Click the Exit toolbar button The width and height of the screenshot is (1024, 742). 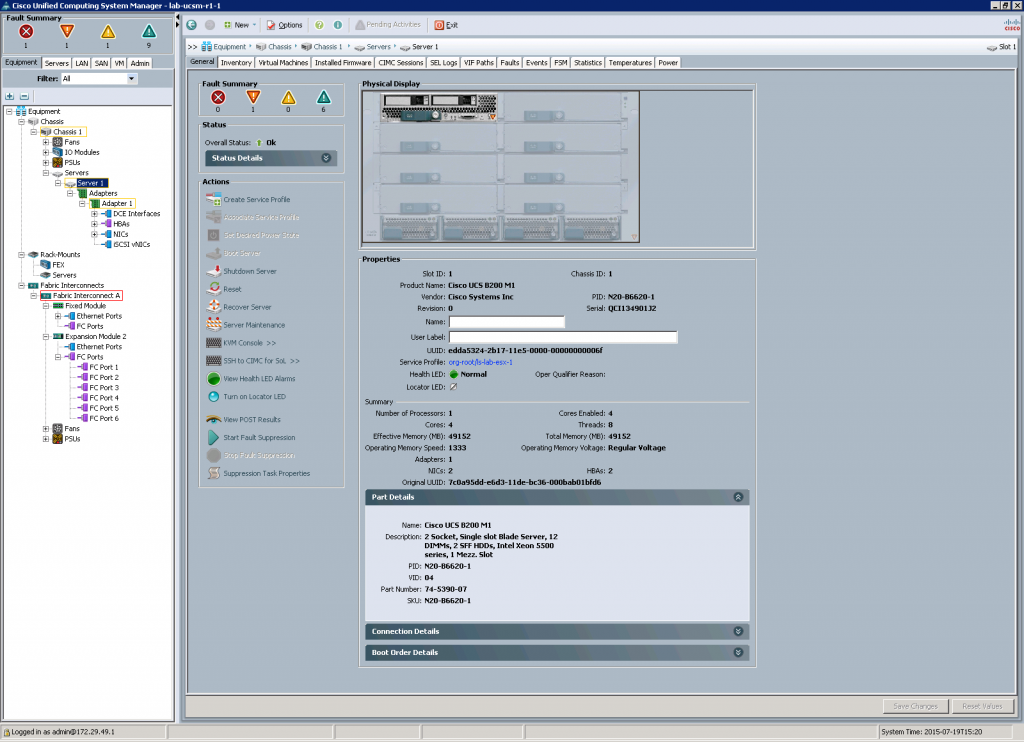pyautogui.click(x=446, y=25)
